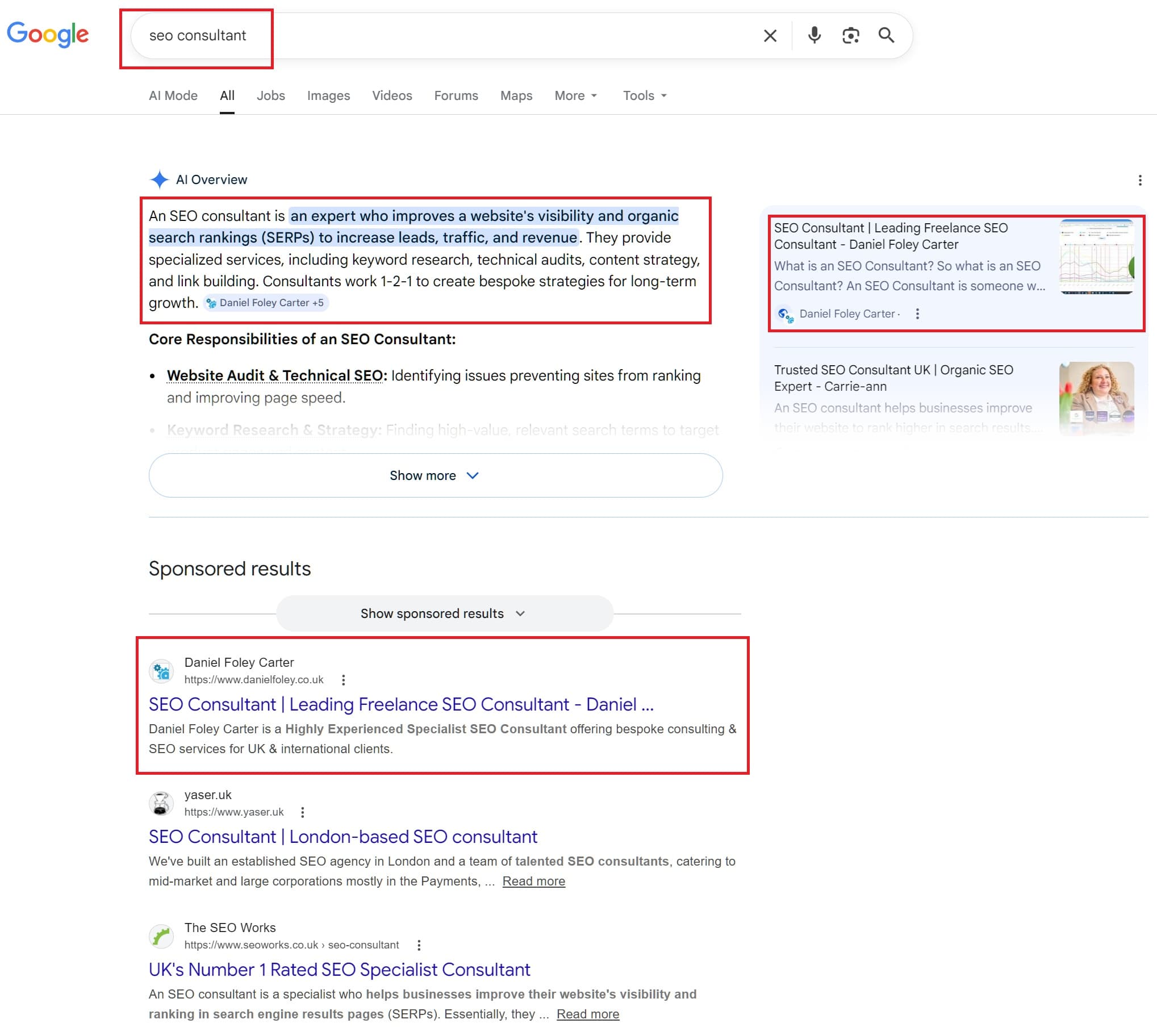The image size is (1157, 1036).
Task: Open the Tools dropdown
Action: point(644,95)
